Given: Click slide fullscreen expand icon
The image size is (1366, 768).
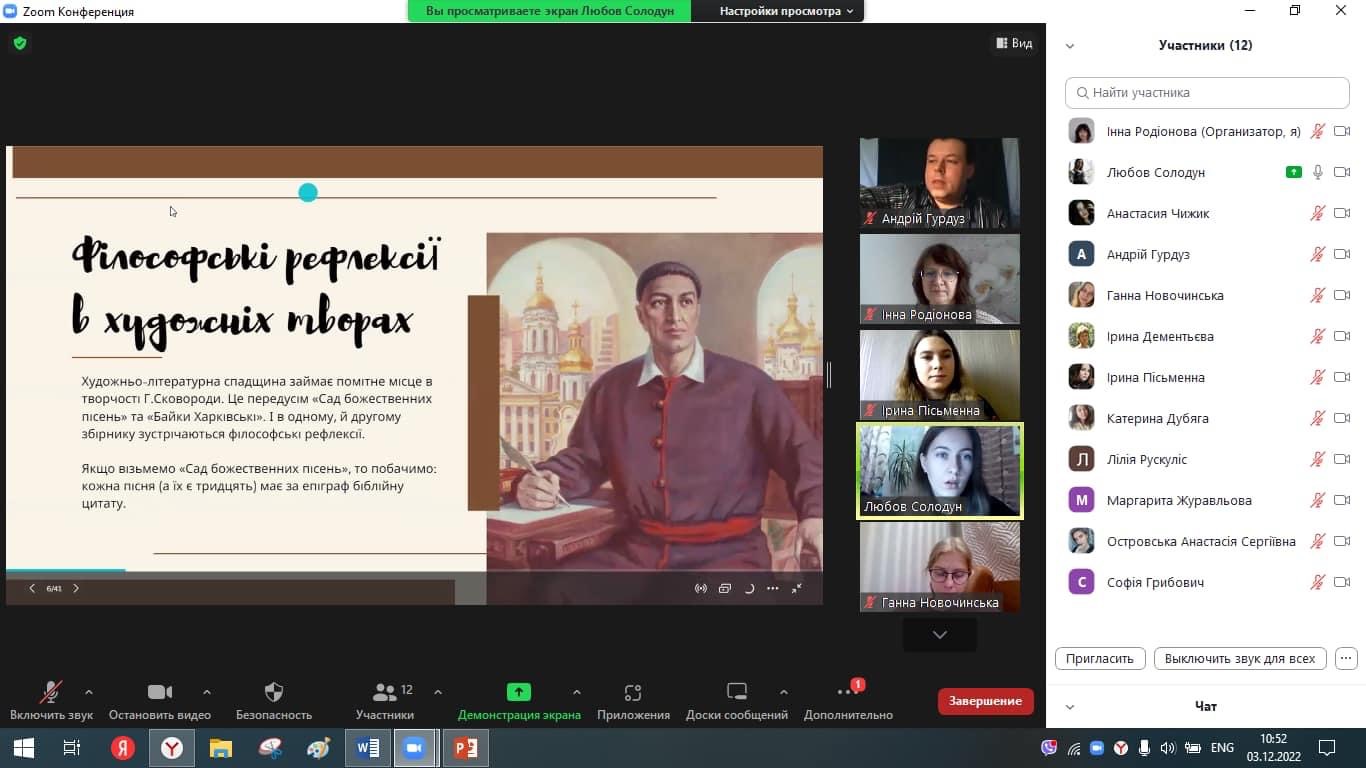Looking at the screenshot, I should point(797,588).
